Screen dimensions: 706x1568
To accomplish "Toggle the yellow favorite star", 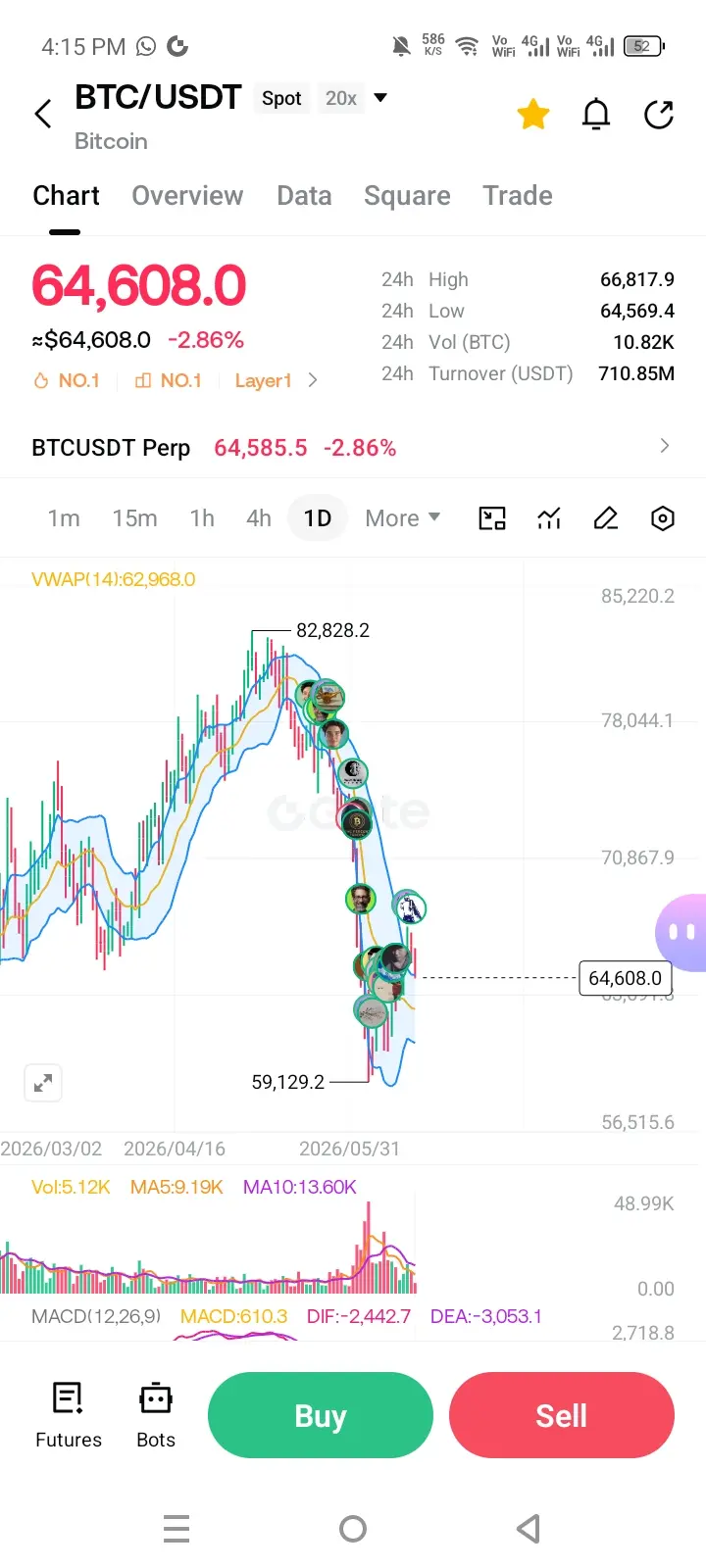I will point(533,115).
